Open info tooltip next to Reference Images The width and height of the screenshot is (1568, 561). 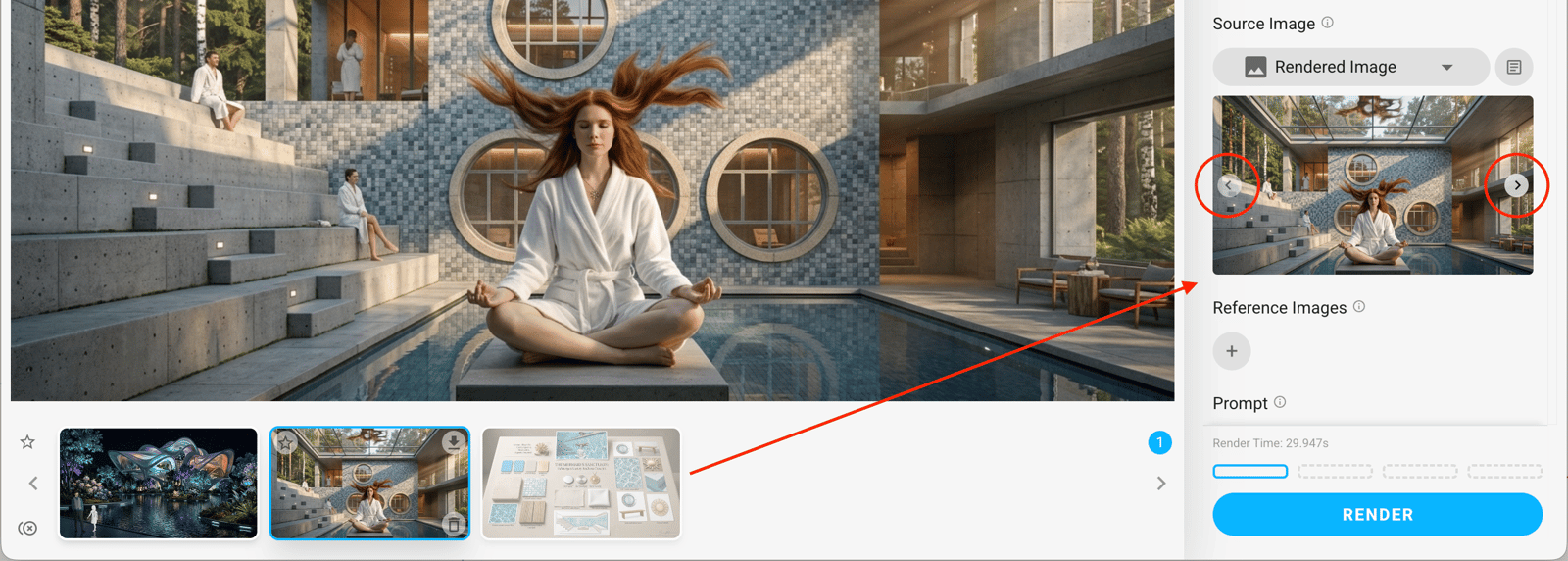(x=1359, y=307)
